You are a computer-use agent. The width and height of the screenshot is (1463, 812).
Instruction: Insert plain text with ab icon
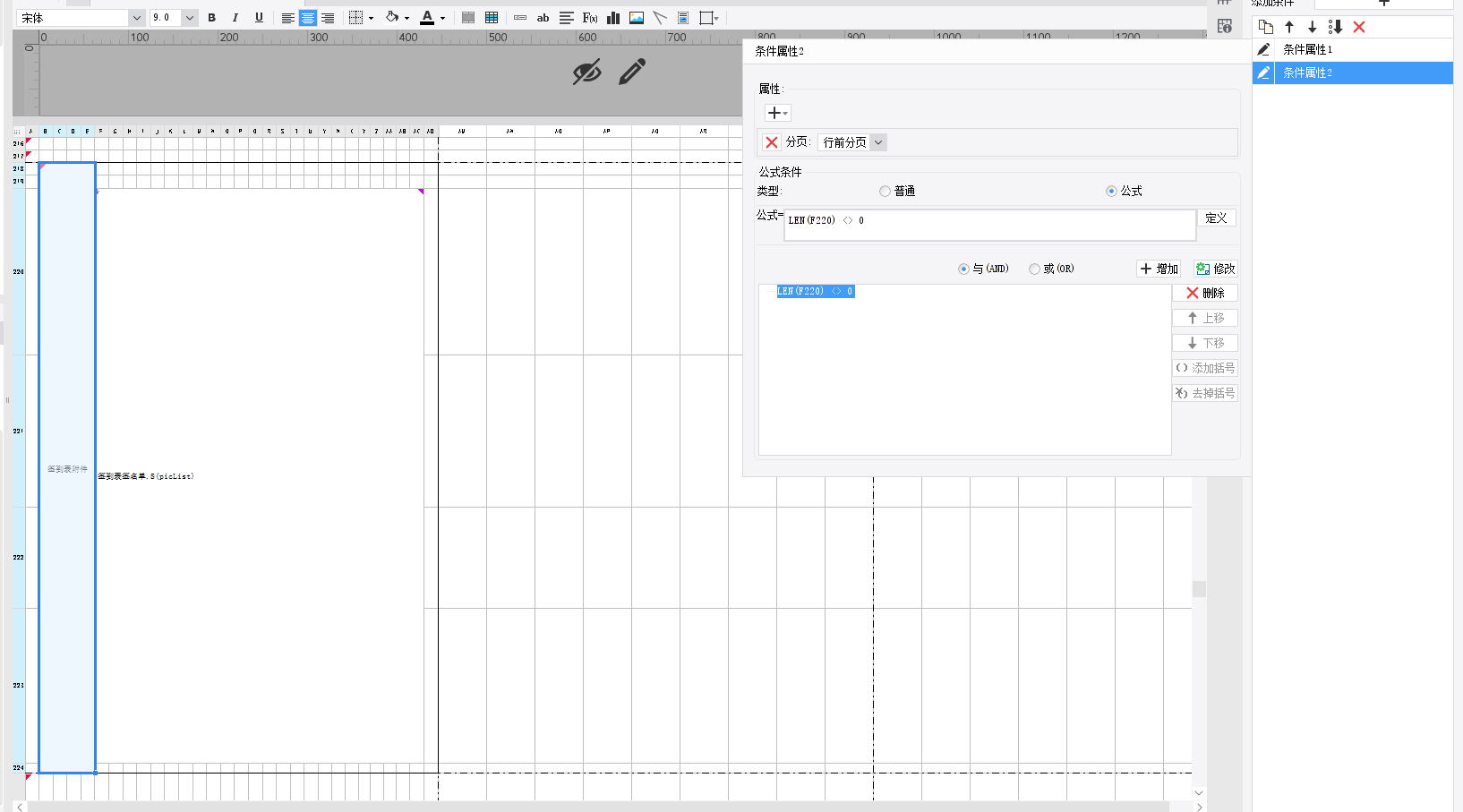(543, 18)
